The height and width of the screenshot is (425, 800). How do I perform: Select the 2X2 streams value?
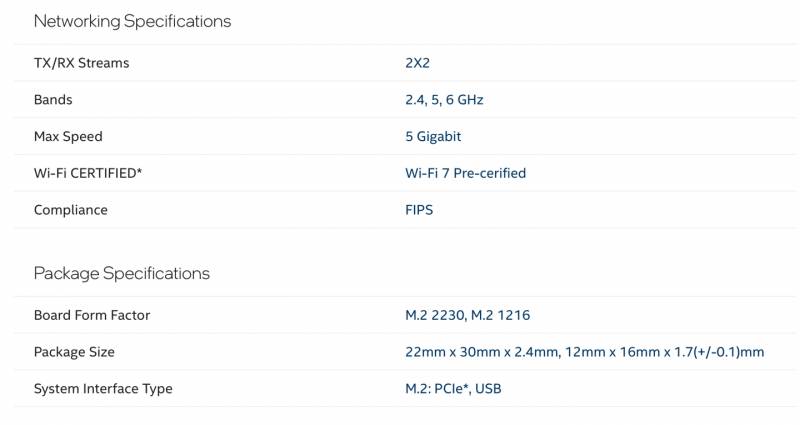(x=417, y=63)
